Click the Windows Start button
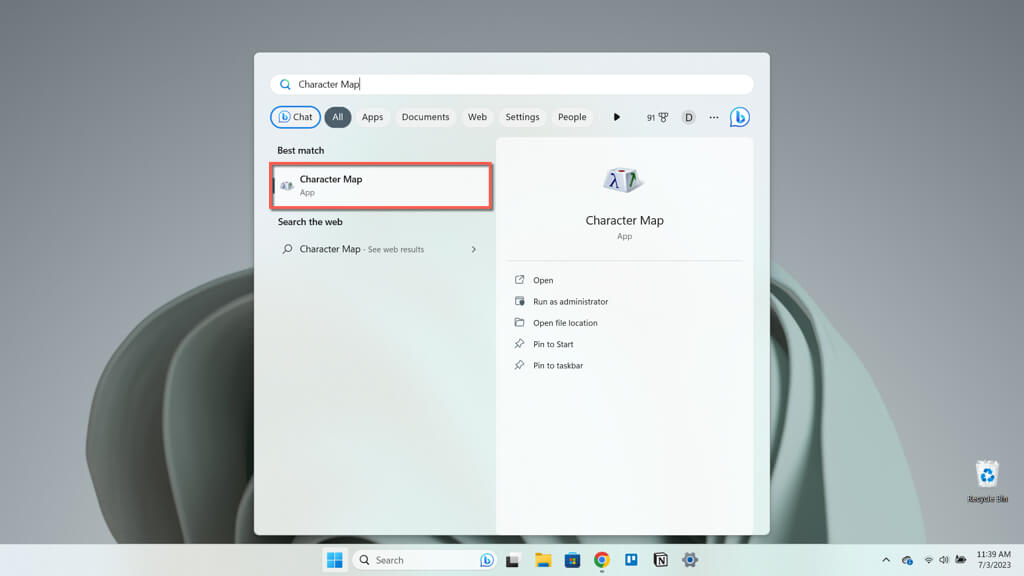The image size is (1024, 576). (x=334, y=560)
